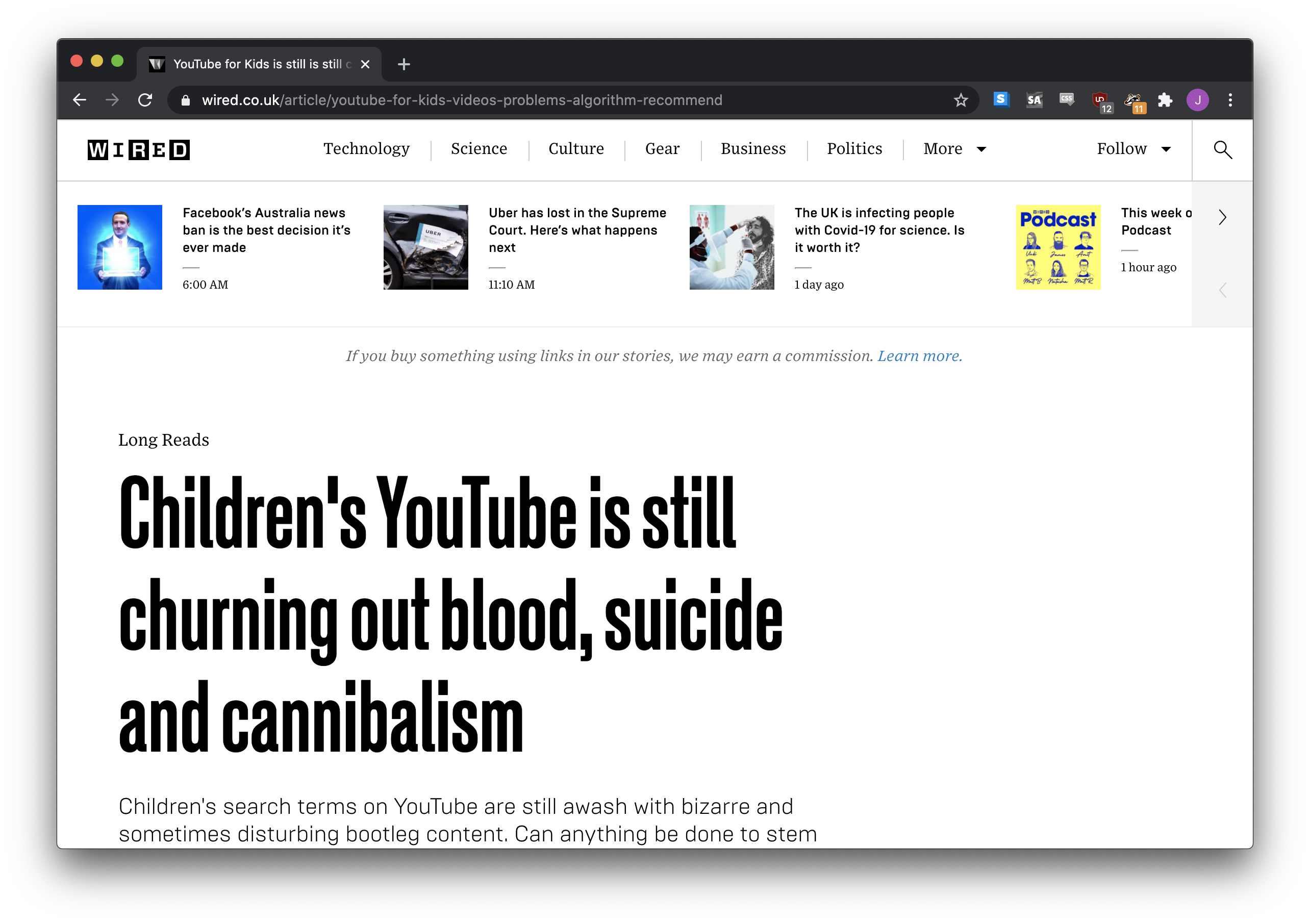The width and height of the screenshot is (1310, 924).
Task: Switch Chrome profile via the J avatar
Action: coord(1198,100)
